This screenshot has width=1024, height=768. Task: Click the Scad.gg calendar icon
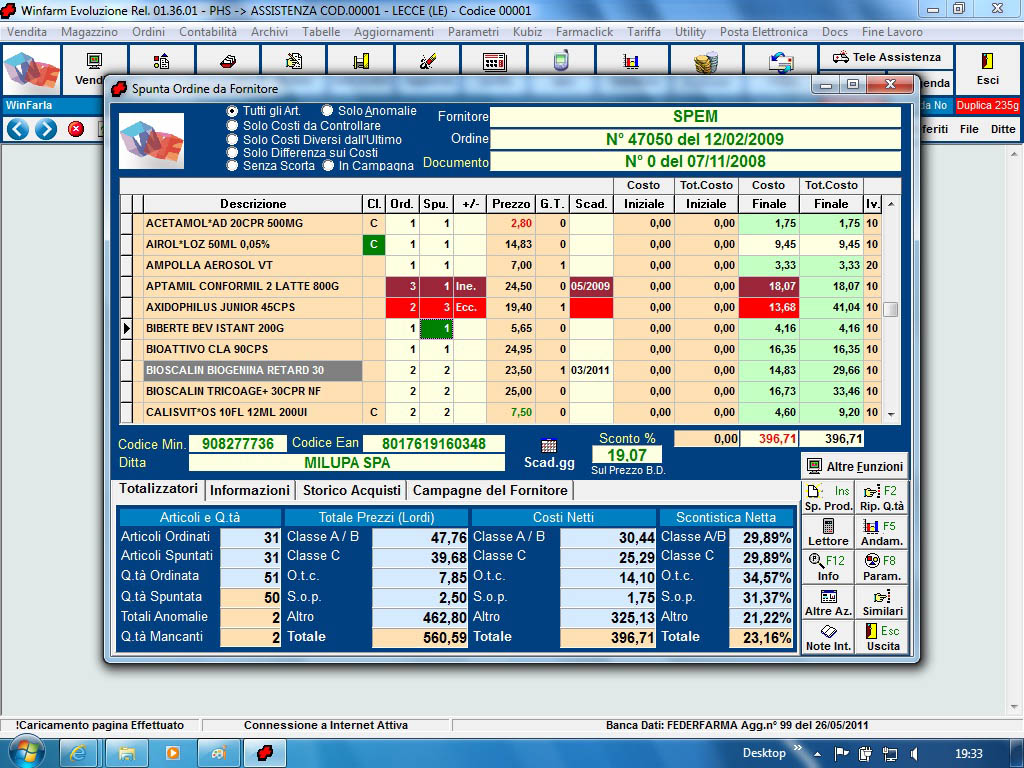548,446
